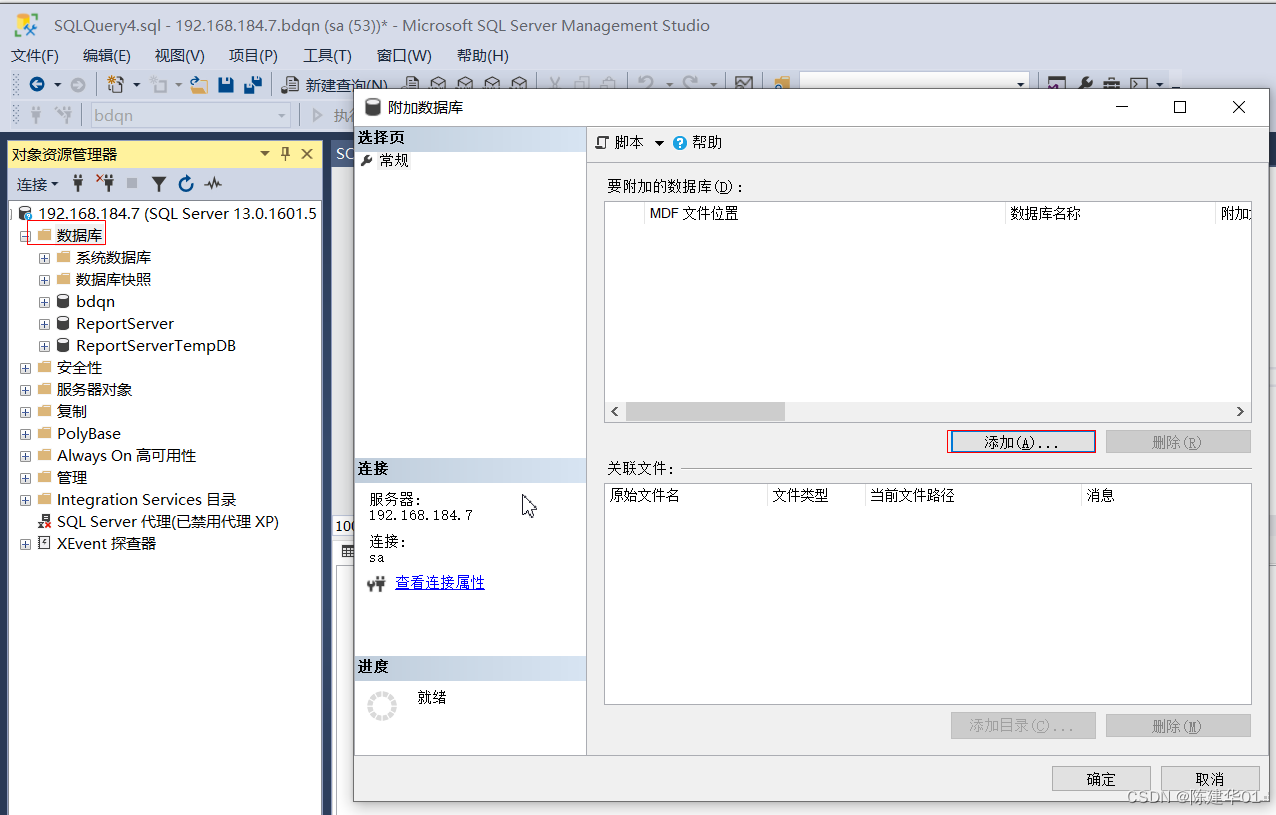1276x815 pixels.
Task: Click the server icon beside 192.168.184.7
Action: (26, 214)
